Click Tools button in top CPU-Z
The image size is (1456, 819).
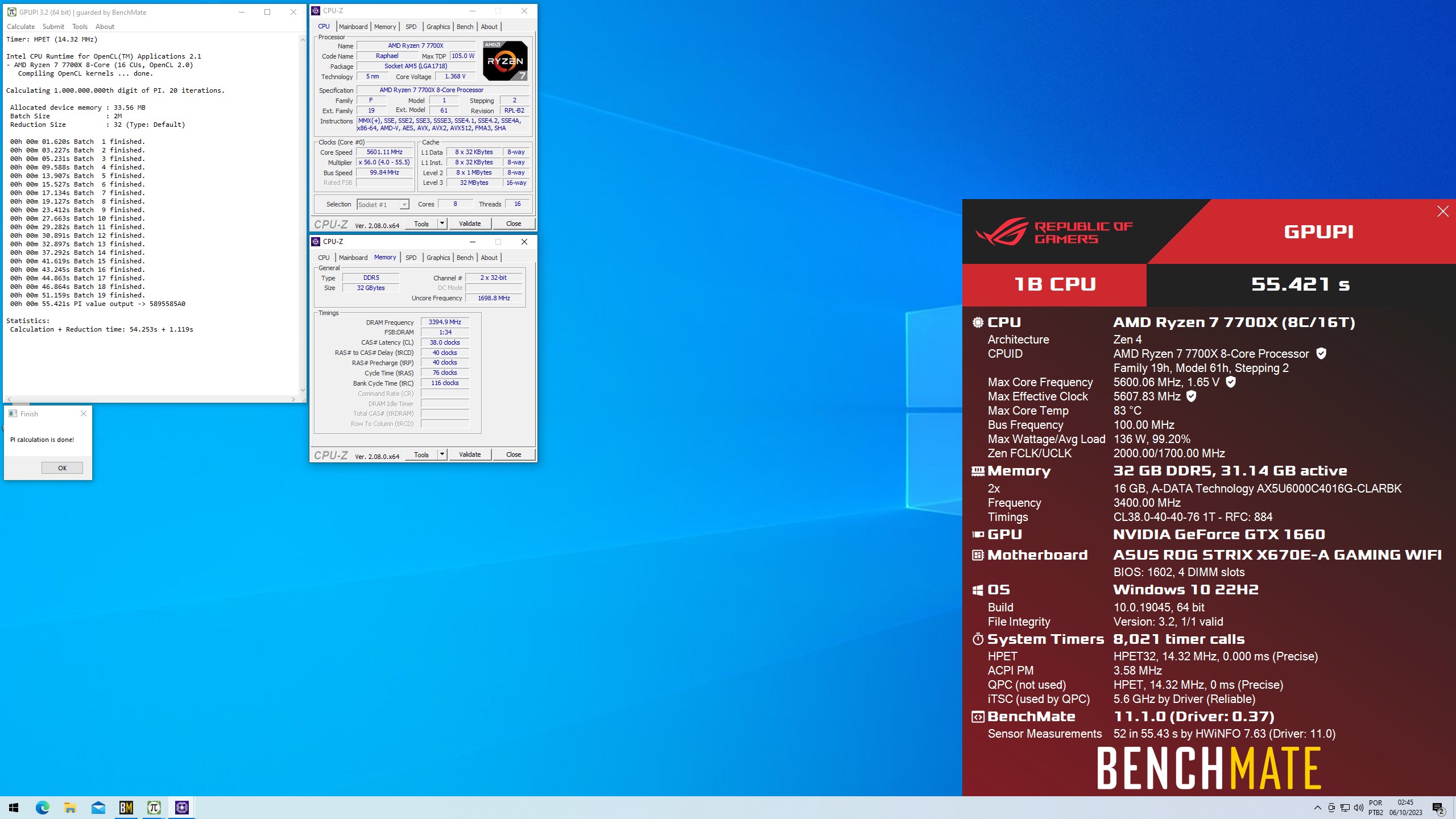pos(421,224)
